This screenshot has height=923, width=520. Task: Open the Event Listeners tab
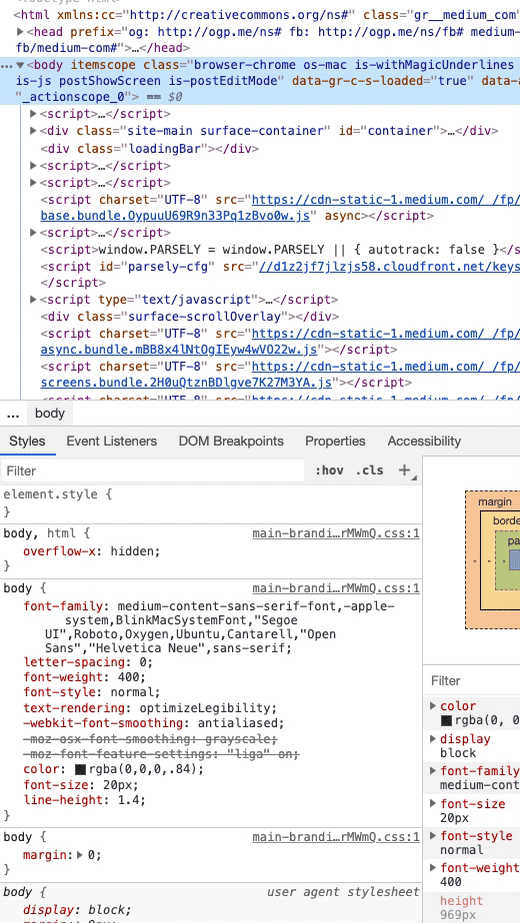112,441
